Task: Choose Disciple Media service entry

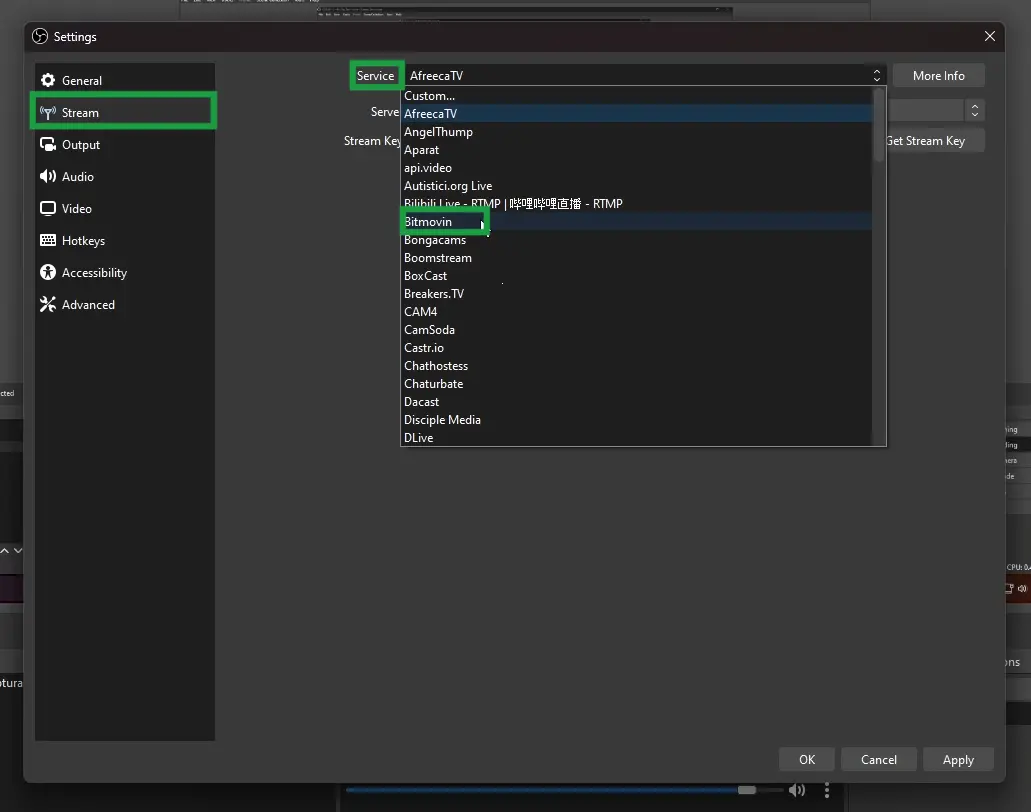Action: (x=636, y=419)
